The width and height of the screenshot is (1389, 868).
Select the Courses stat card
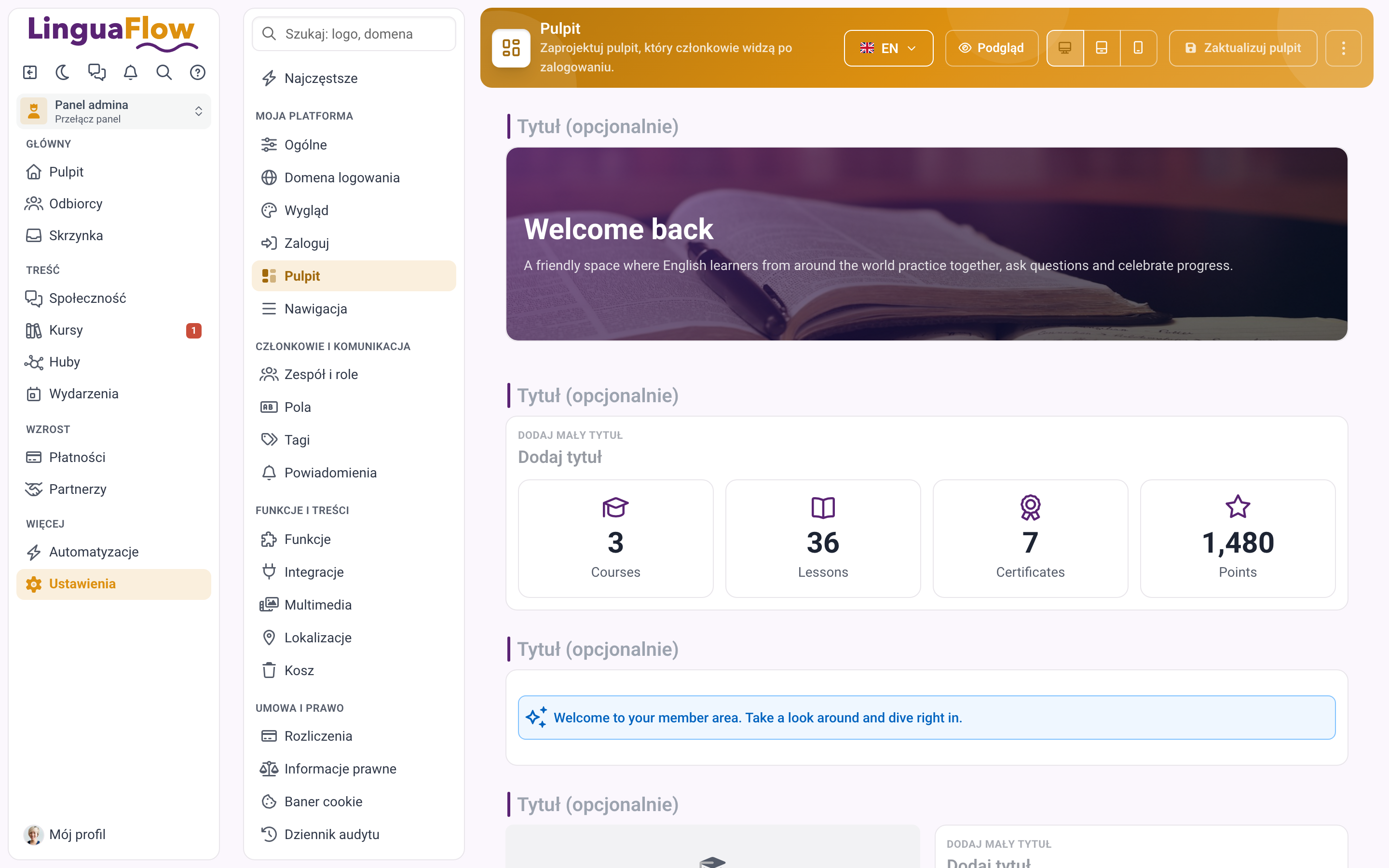click(615, 539)
